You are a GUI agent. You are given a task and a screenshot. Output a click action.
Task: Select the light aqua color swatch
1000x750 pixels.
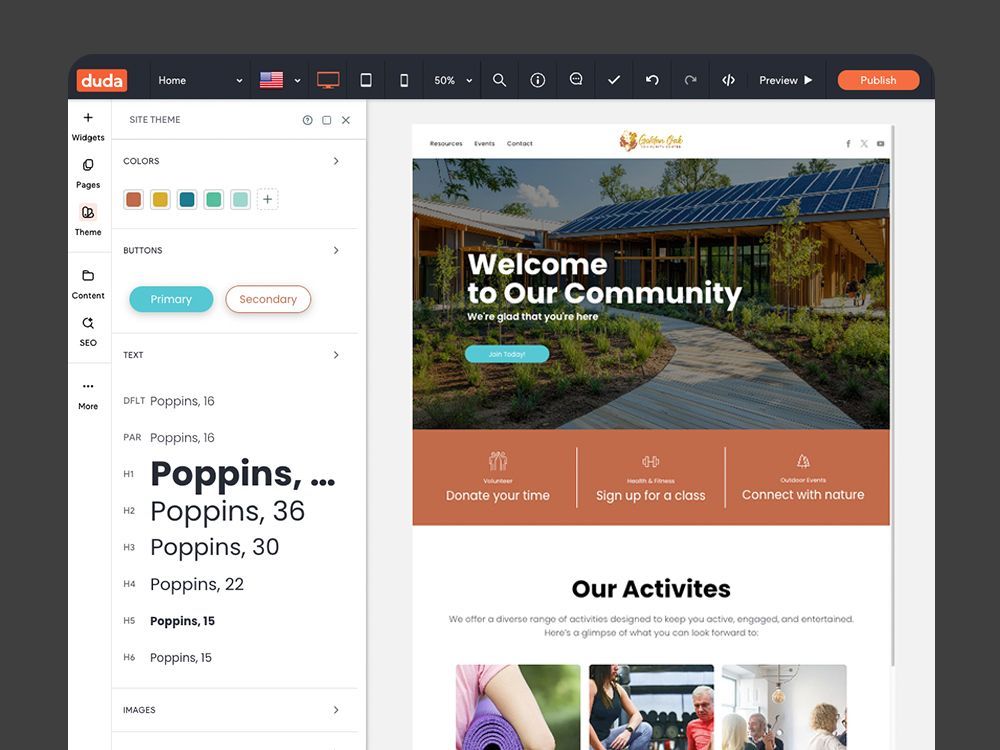pyautogui.click(x=240, y=200)
